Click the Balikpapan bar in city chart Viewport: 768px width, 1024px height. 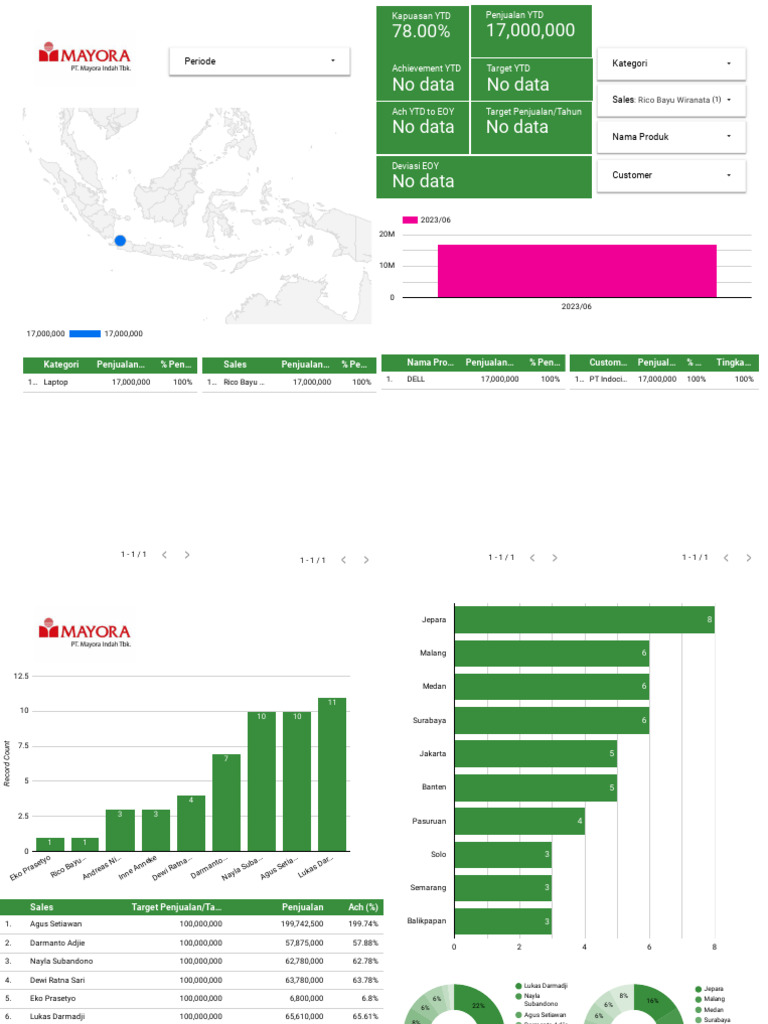point(504,921)
